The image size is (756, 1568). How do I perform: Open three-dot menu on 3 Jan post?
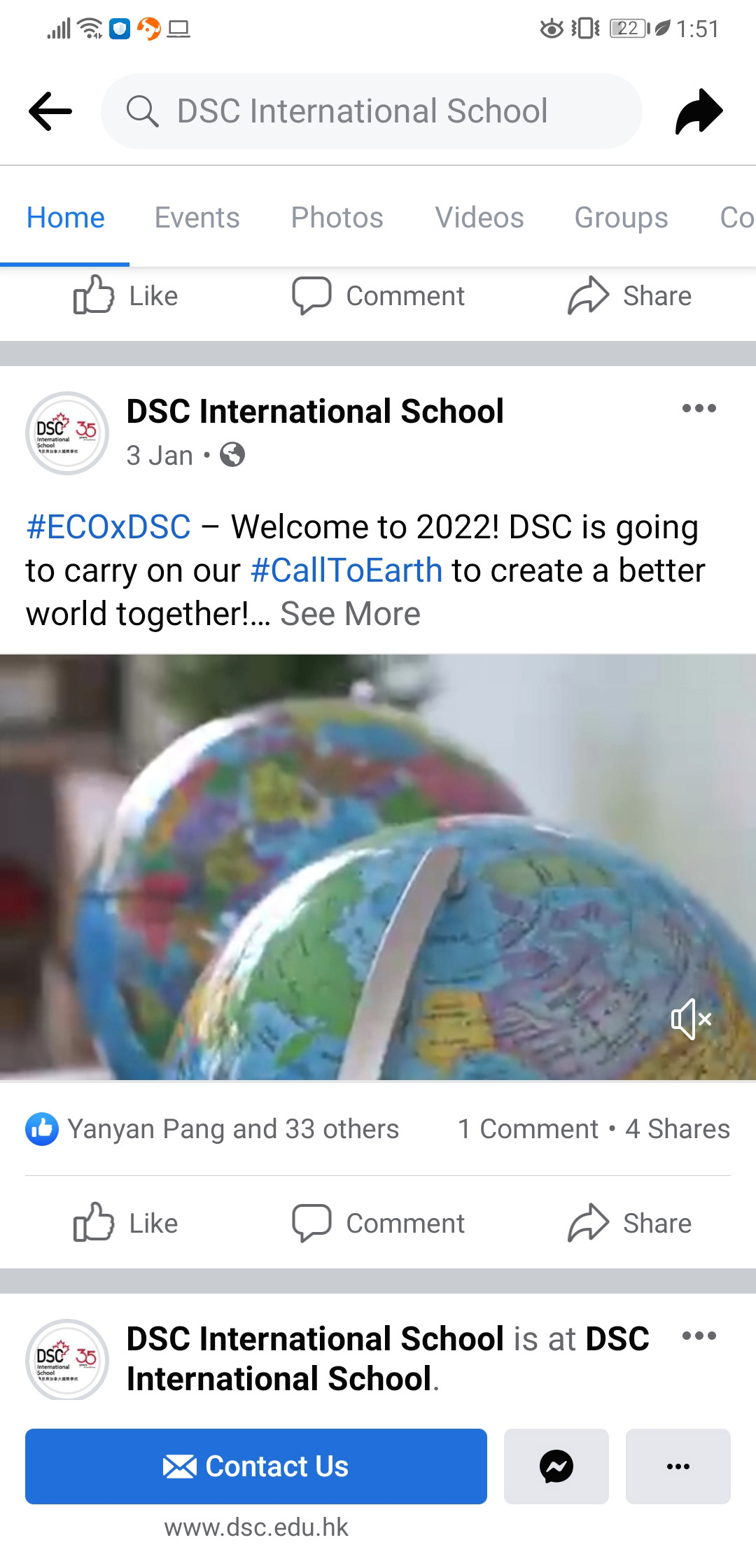[x=699, y=408]
